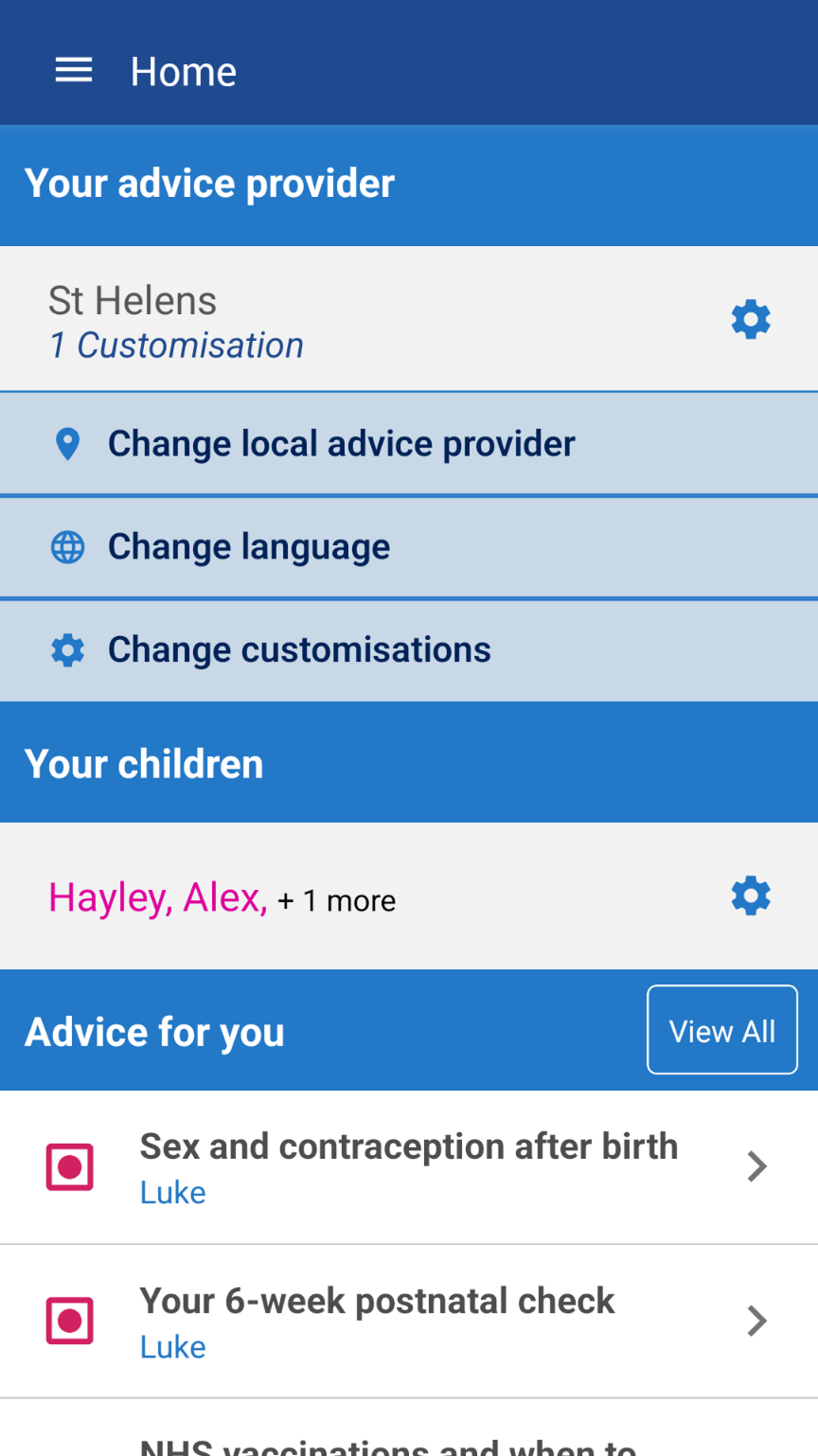The width and height of the screenshot is (818, 1456).
Task: Expand Sex and contraception article chevron
Action: pos(756,1166)
